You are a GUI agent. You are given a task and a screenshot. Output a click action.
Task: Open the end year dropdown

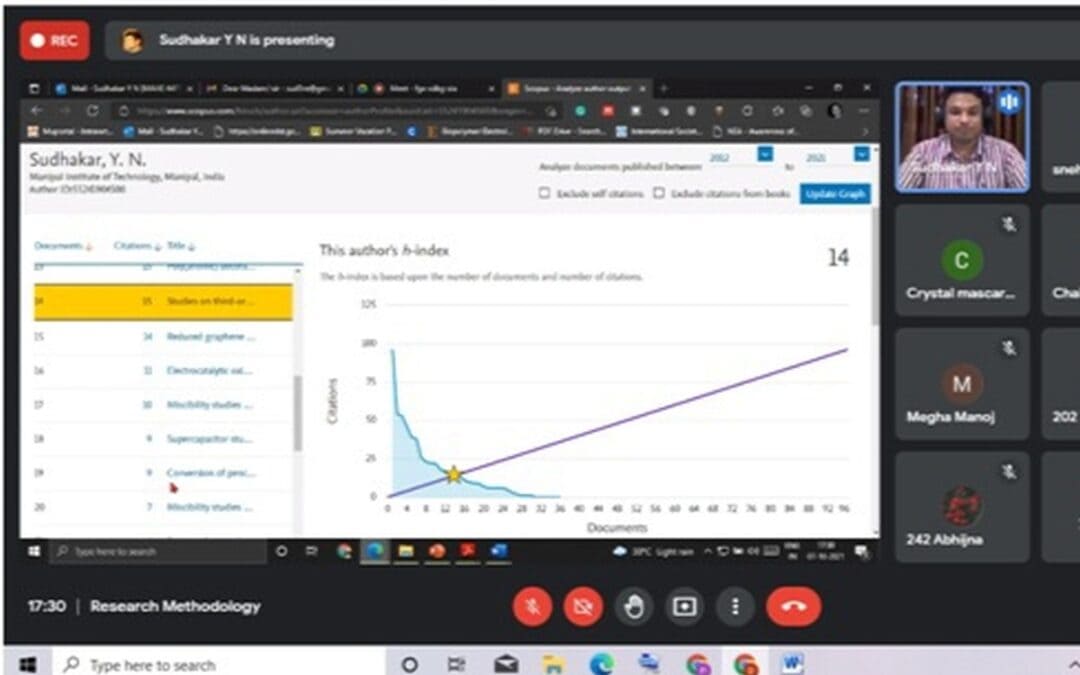[x=861, y=154]
